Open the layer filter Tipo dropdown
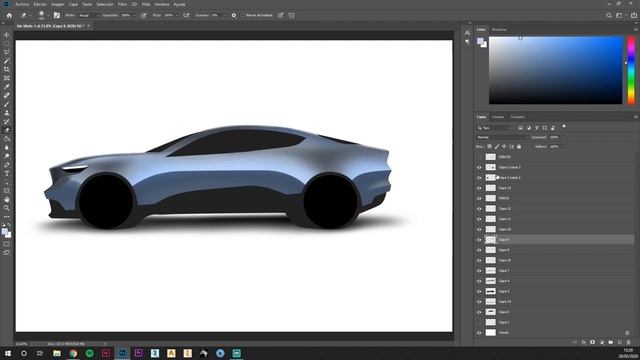Screen dimensions: 640x360 click(493, 128)
